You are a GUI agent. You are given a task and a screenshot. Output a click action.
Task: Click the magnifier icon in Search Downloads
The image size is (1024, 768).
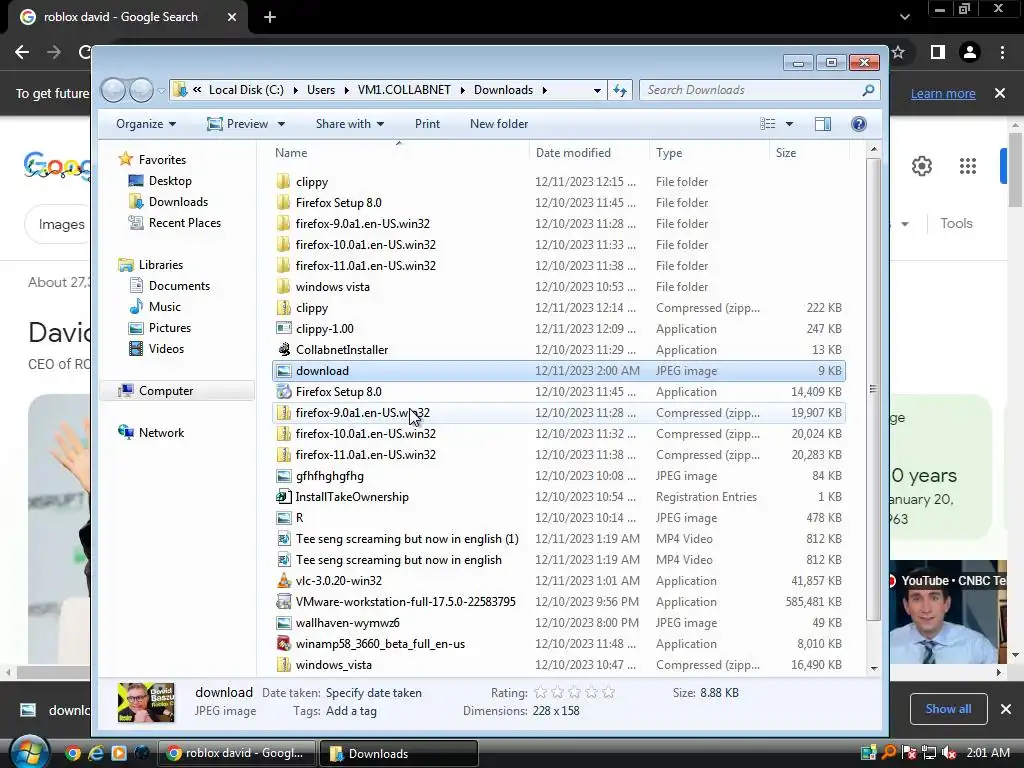click(868, 90)
